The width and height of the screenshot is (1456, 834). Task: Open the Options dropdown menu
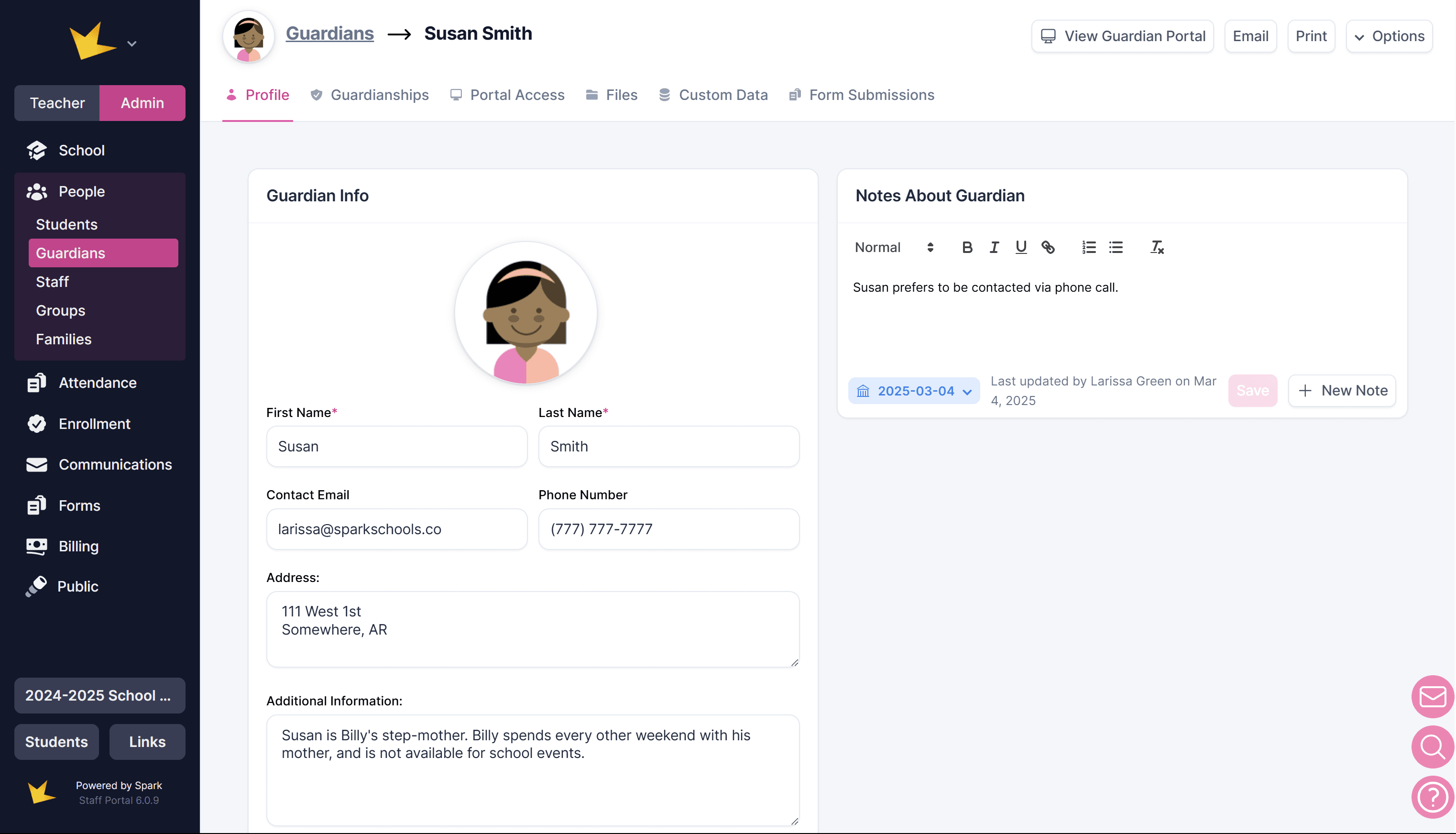click(x=1389, y=36)
